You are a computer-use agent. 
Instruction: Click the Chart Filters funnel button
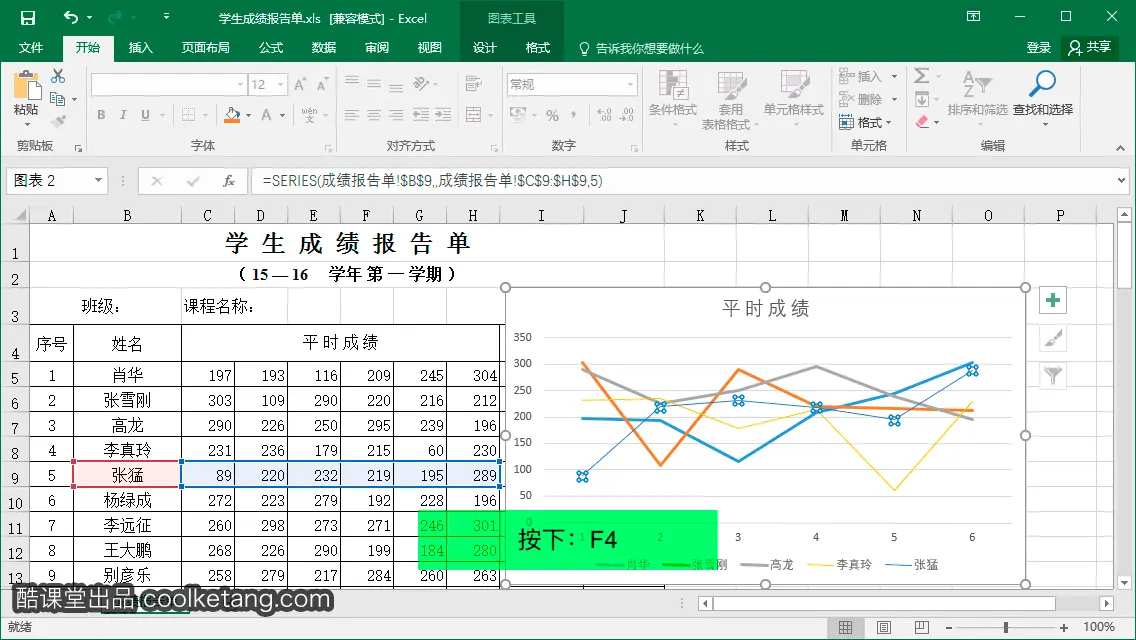pyautogui.click(x=1053, y=375)
